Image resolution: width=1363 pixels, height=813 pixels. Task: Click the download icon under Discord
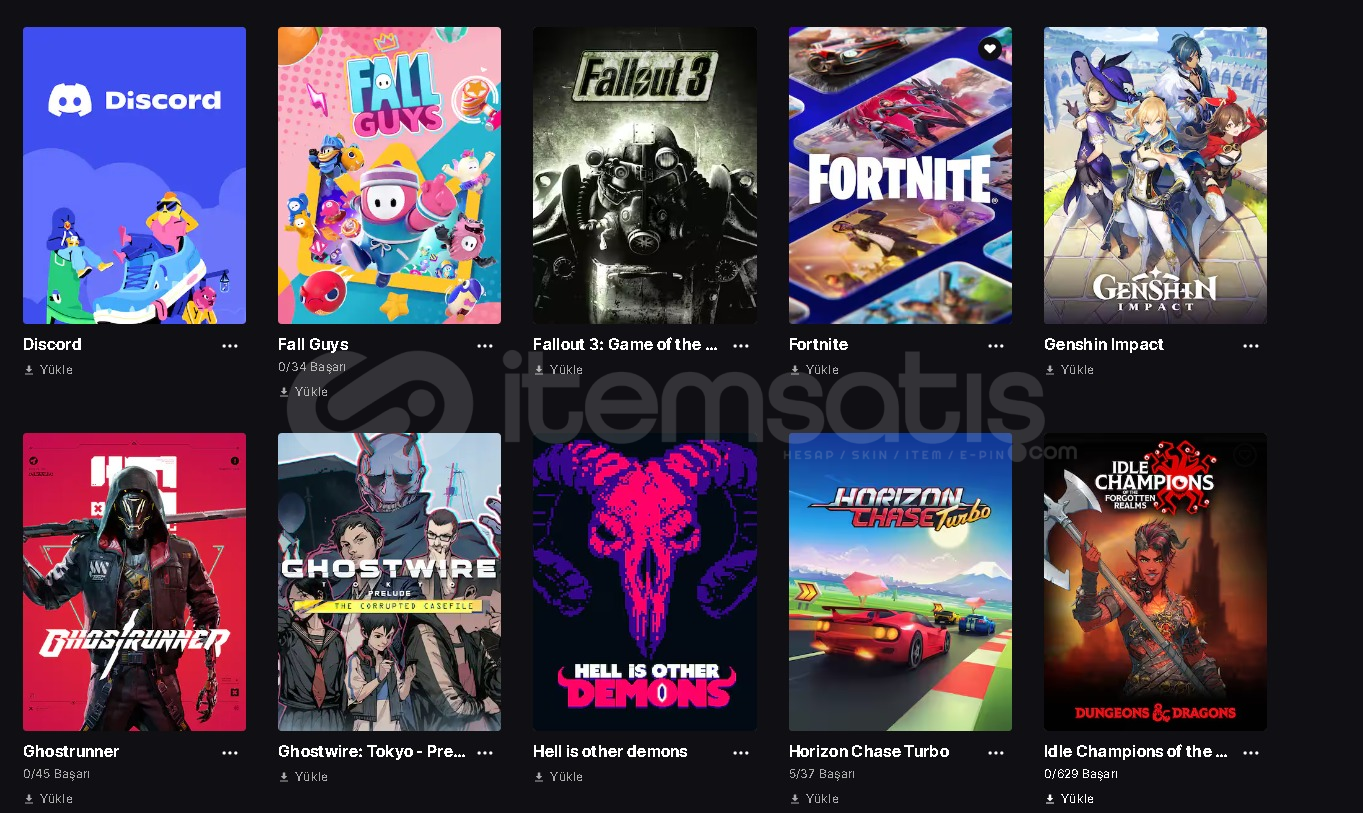click(x=29, y=370)
